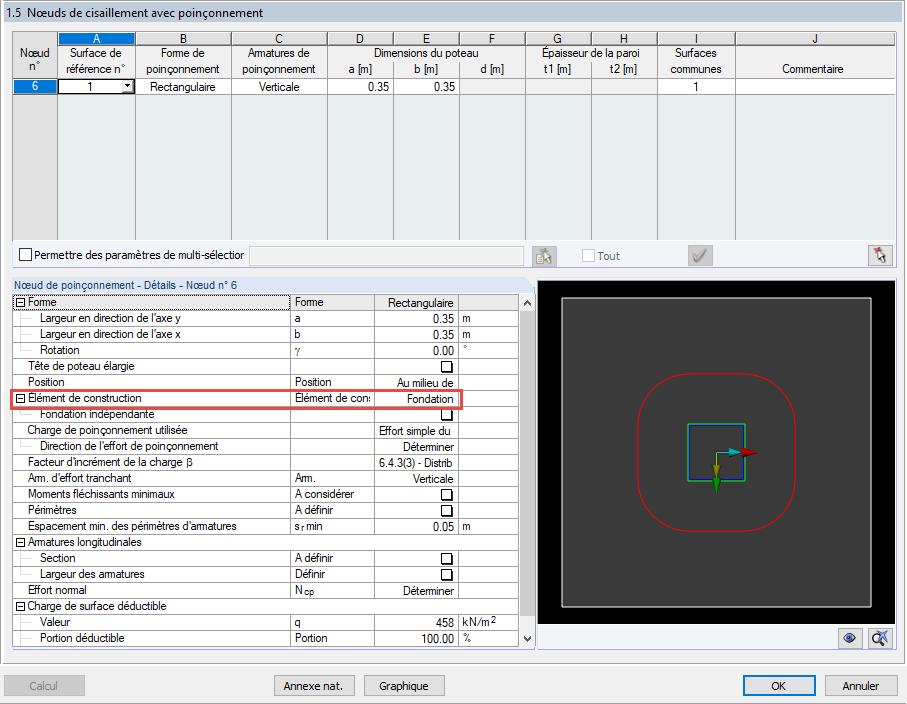Select column A header

click(x=97, y=39)
